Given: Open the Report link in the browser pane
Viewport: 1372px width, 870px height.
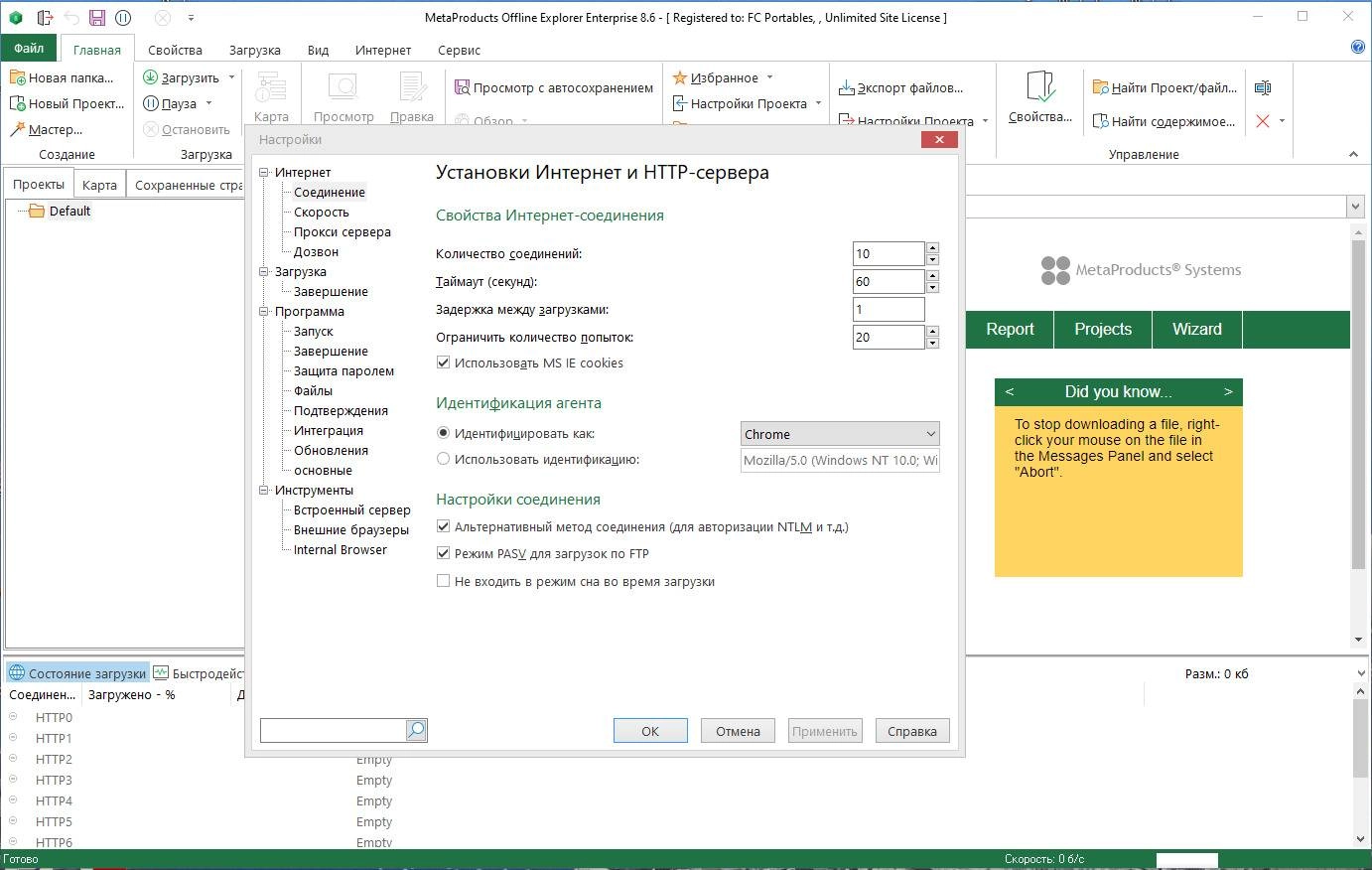Looking at the screenshot, I should [1010, 329].
